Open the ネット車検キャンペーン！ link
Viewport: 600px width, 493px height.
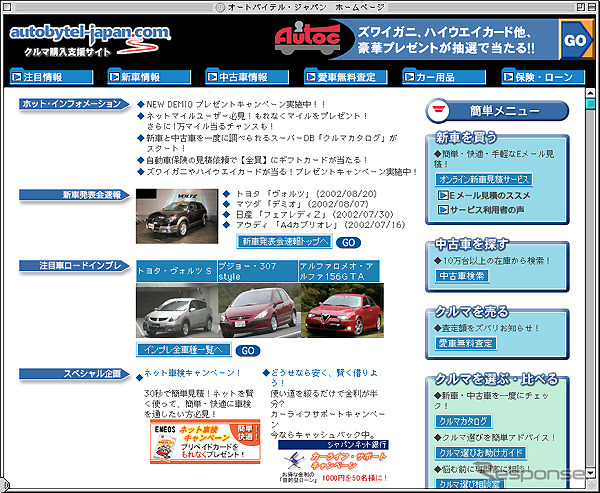click(192, 372)
